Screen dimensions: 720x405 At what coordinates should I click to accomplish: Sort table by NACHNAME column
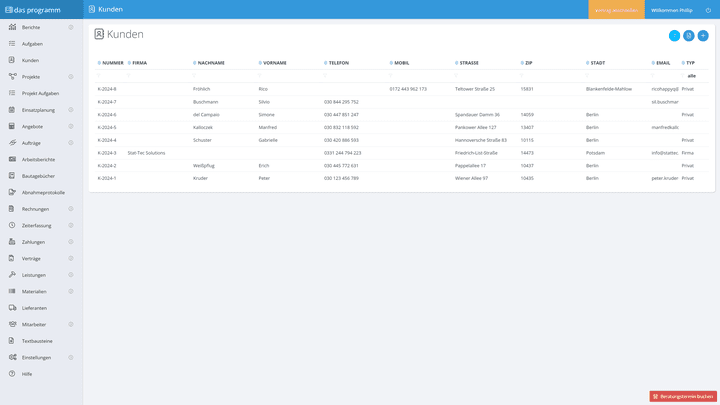click(211, 63)
